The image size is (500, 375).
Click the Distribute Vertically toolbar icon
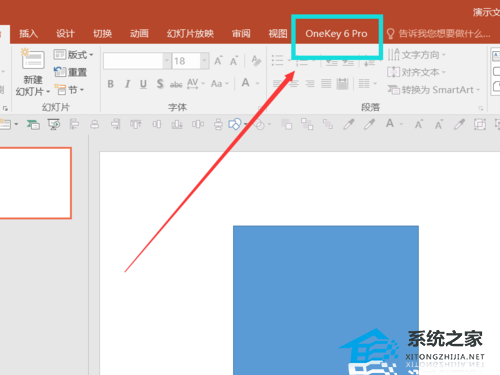218,124
